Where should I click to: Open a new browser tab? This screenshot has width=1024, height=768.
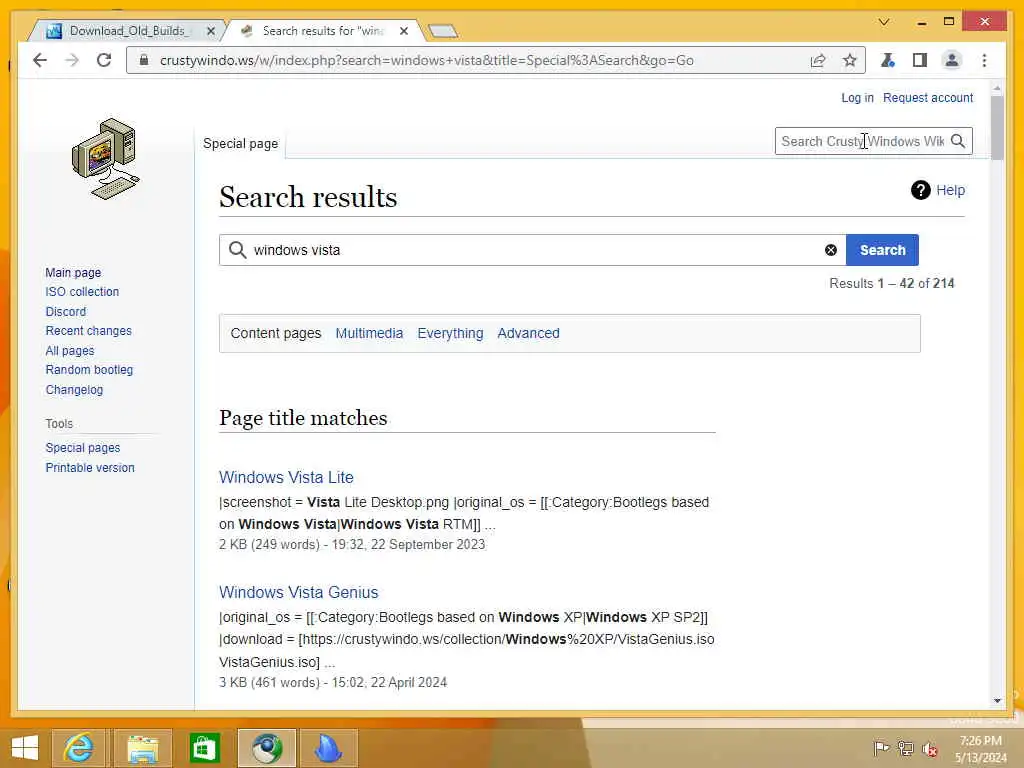pyautogui.click(x=443, y=31)
